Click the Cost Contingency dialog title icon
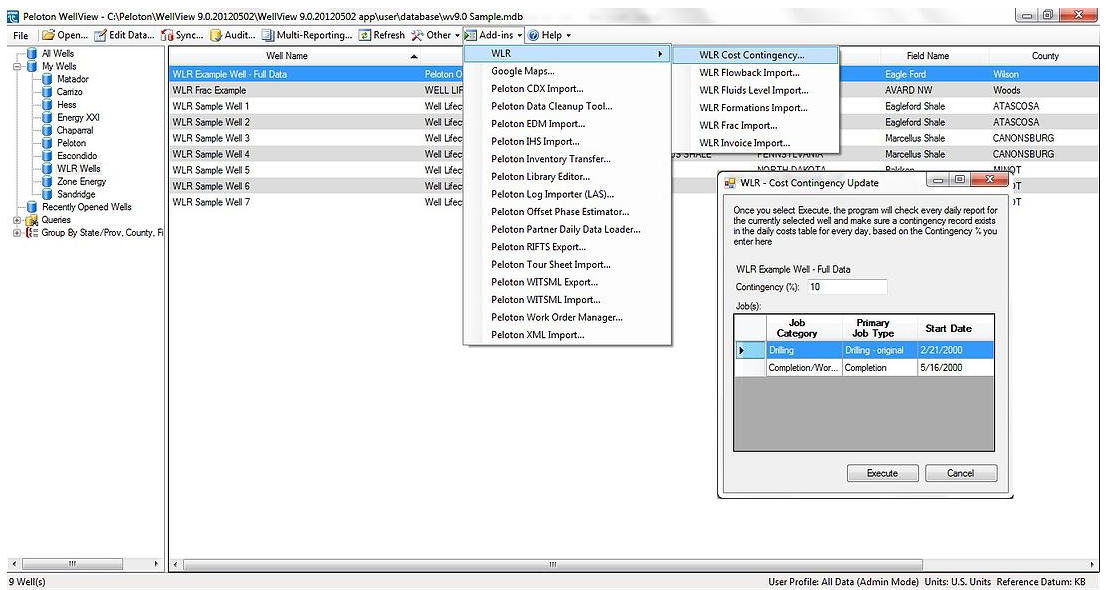Screen dimensions: 1106x590 (731, 183)
